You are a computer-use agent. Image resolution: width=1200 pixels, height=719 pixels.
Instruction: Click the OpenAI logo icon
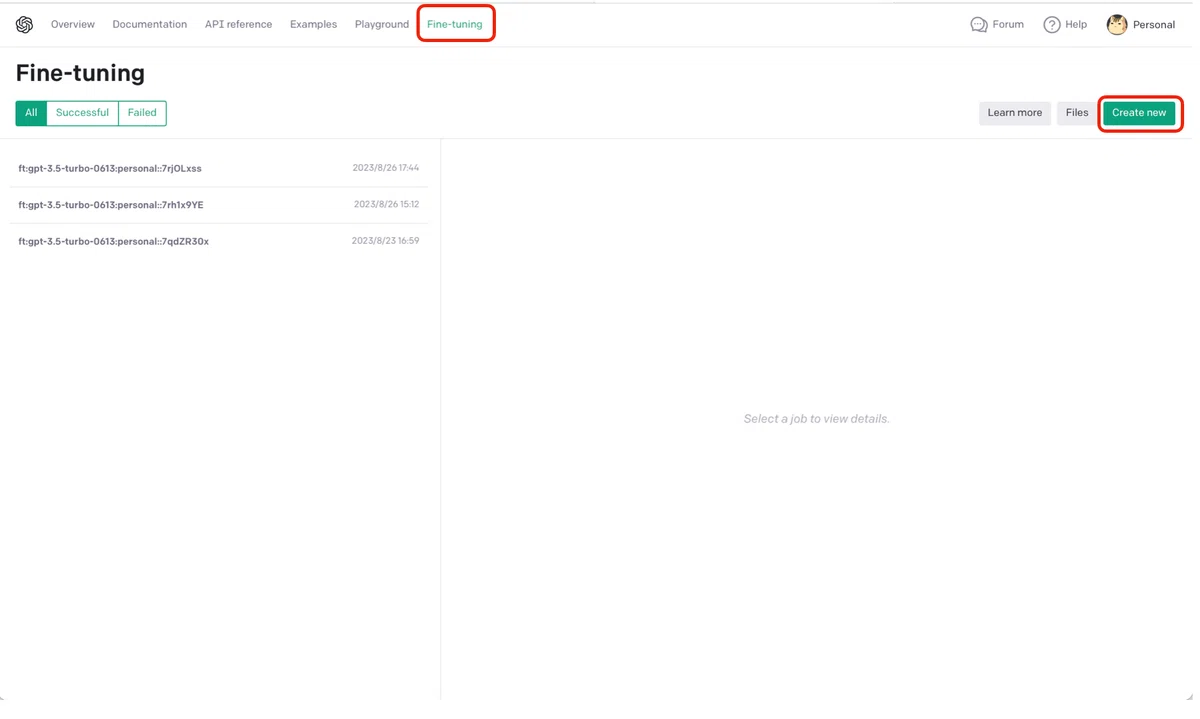coord(24,25)
